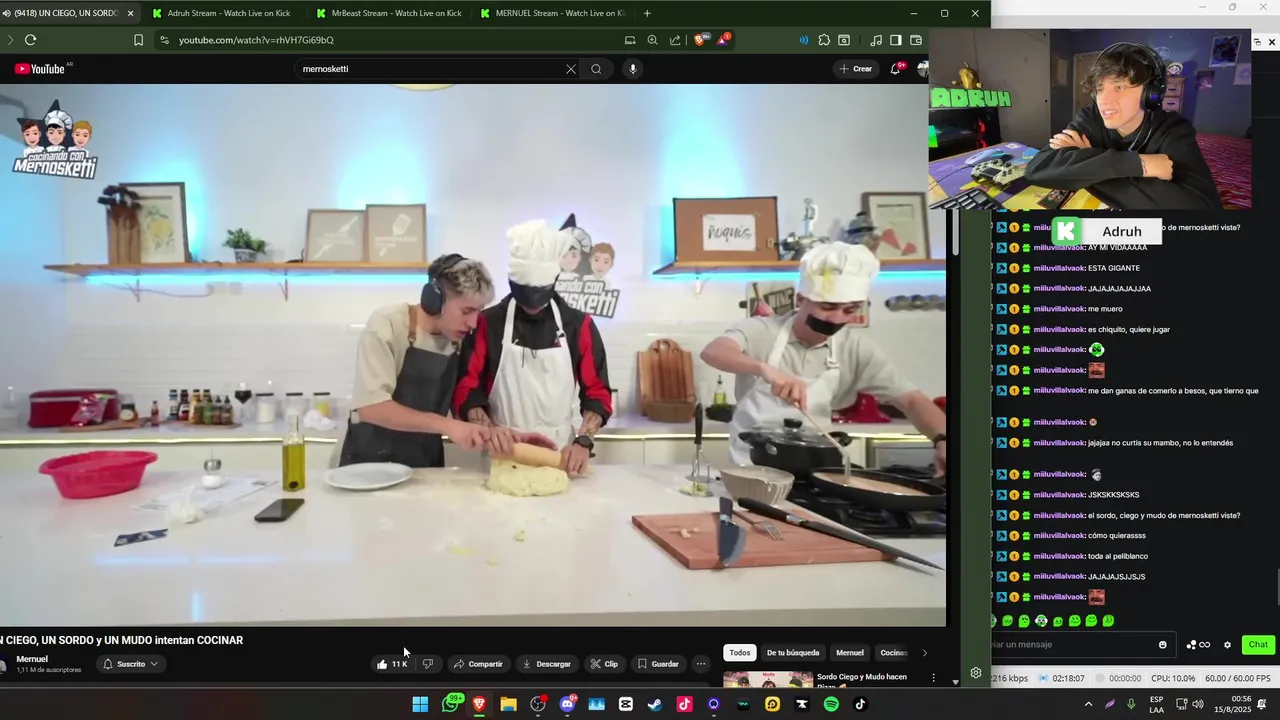Show more filter chips right arrow
This screenshot has height=720, width=1280.
click(924, 653)
